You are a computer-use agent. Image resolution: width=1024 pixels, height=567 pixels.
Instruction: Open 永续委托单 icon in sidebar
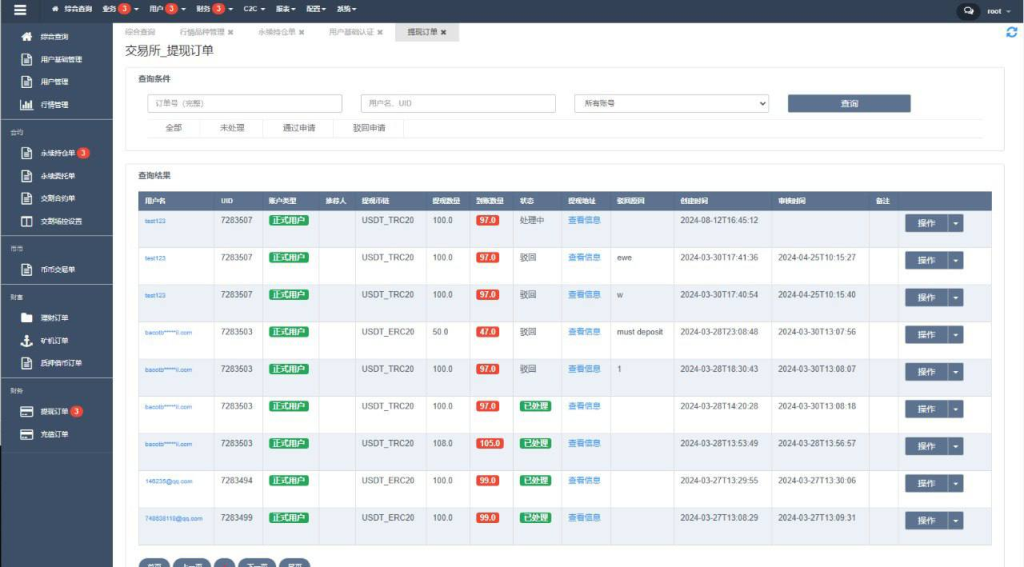pyautogui.click(x=27, y=176)
